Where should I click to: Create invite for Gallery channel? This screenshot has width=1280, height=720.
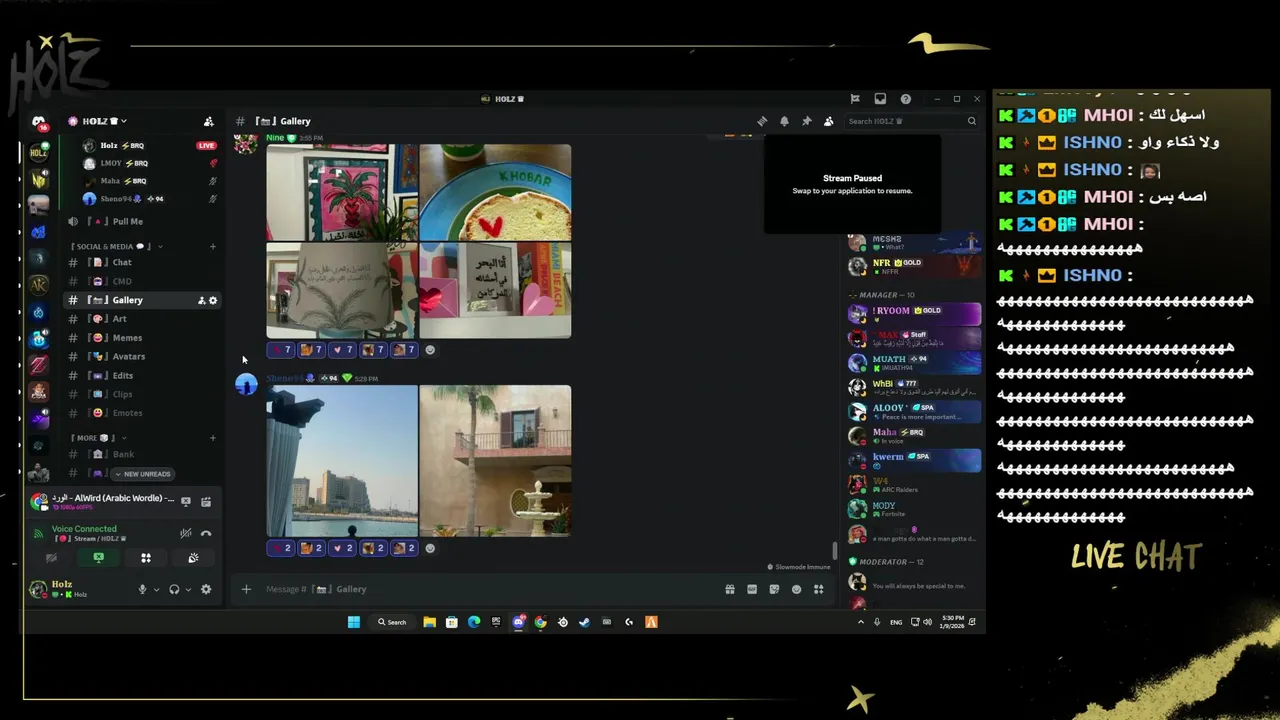click(201, 300)
